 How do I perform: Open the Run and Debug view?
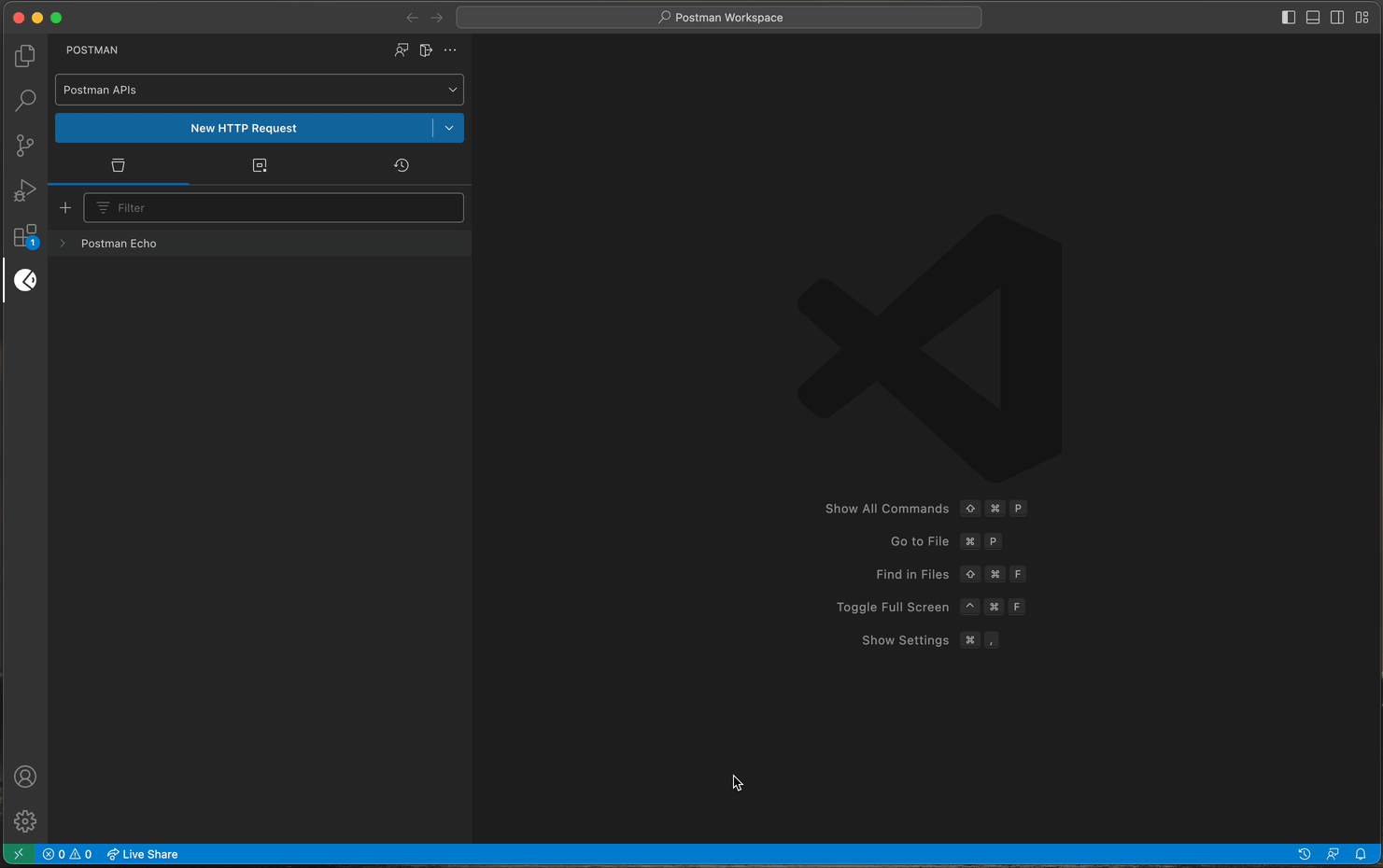pos(24,189)
